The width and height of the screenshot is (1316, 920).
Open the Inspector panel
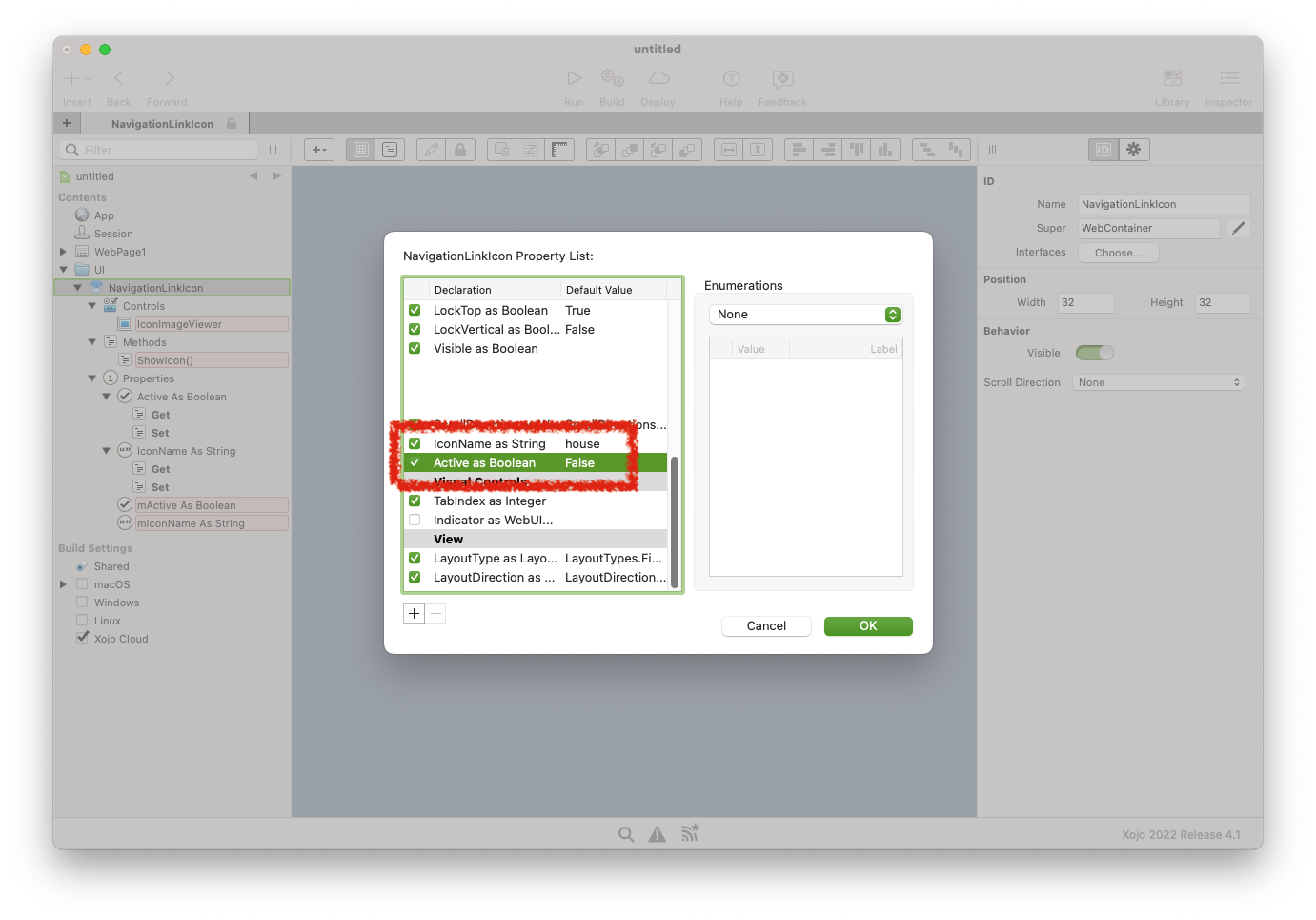pyautogui.click(x=1228, y=86)
